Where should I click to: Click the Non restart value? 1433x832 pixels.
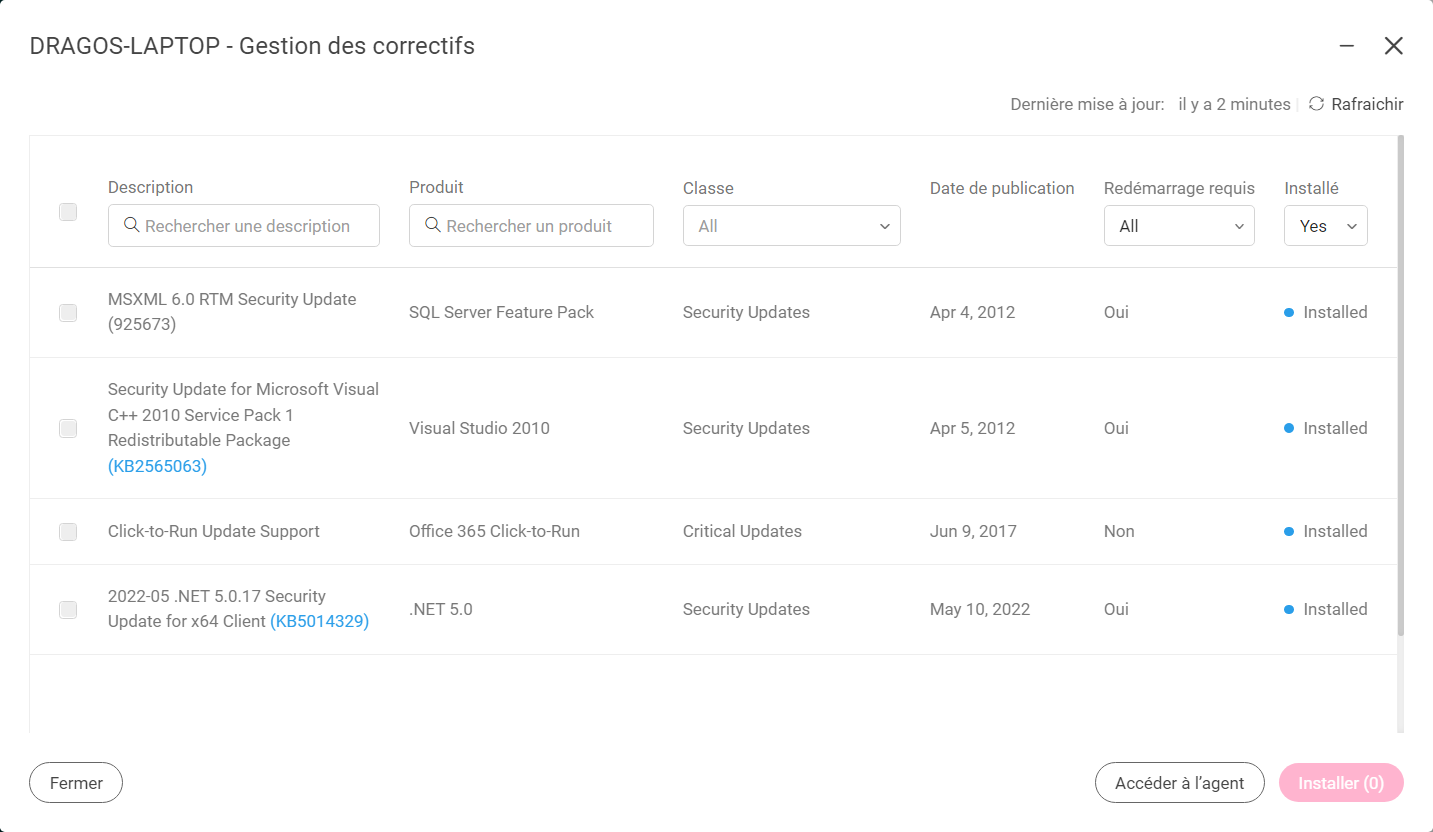(1119, 531)
